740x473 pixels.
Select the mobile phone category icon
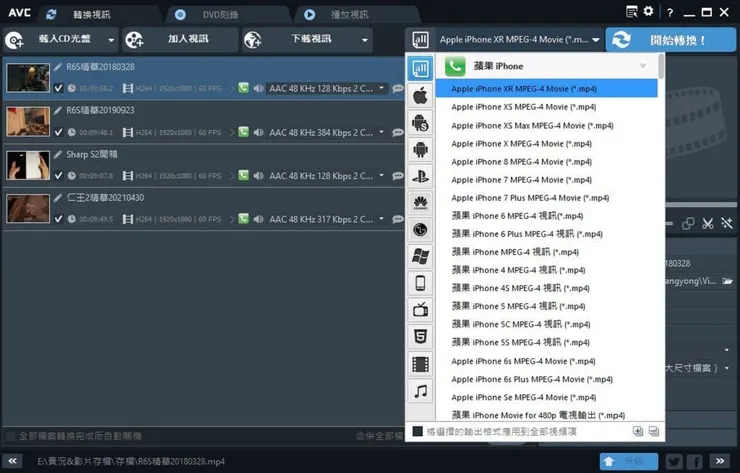pos(420,283)
